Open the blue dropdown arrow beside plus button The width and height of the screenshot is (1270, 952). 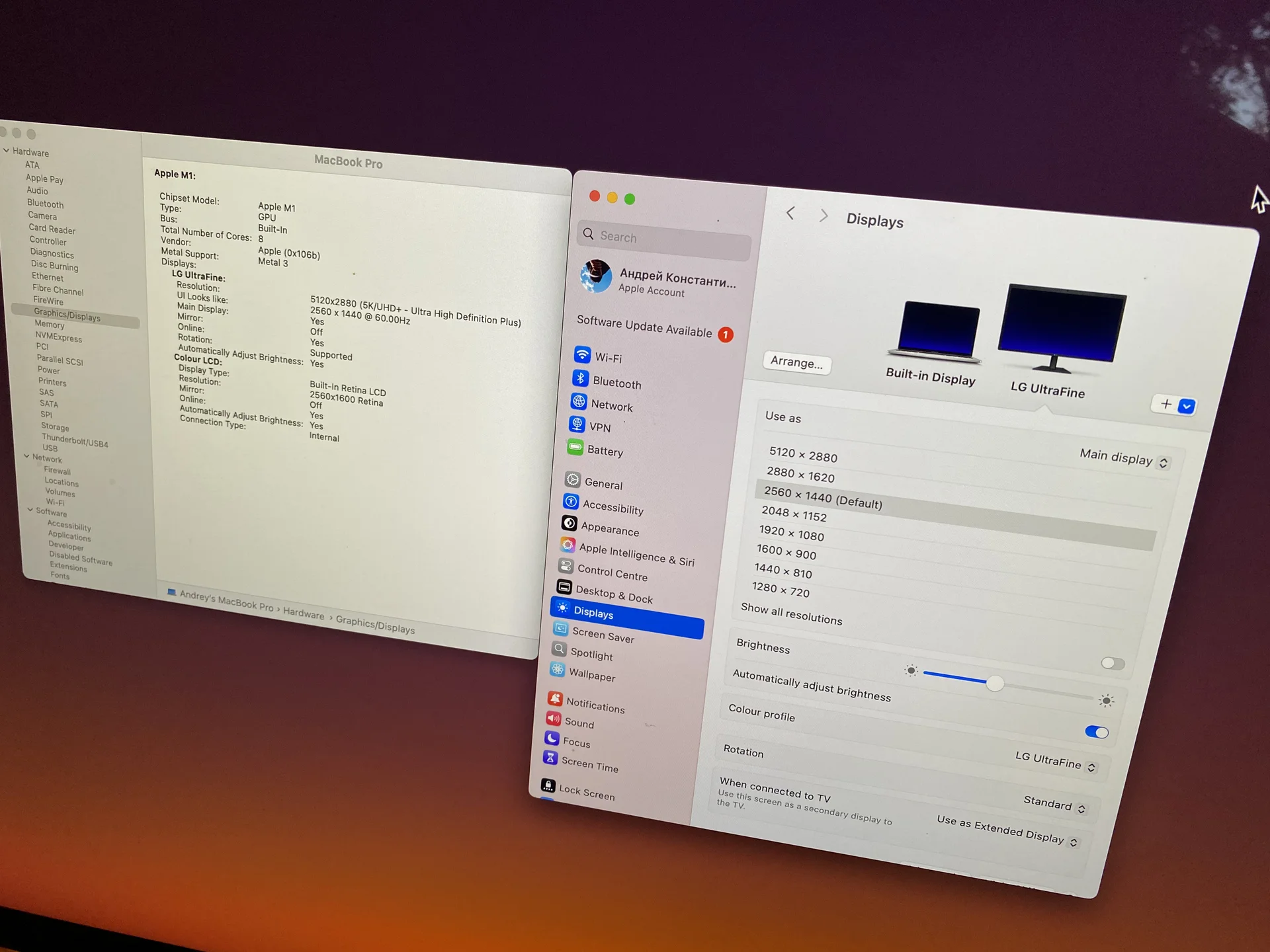click(1187, 407)
